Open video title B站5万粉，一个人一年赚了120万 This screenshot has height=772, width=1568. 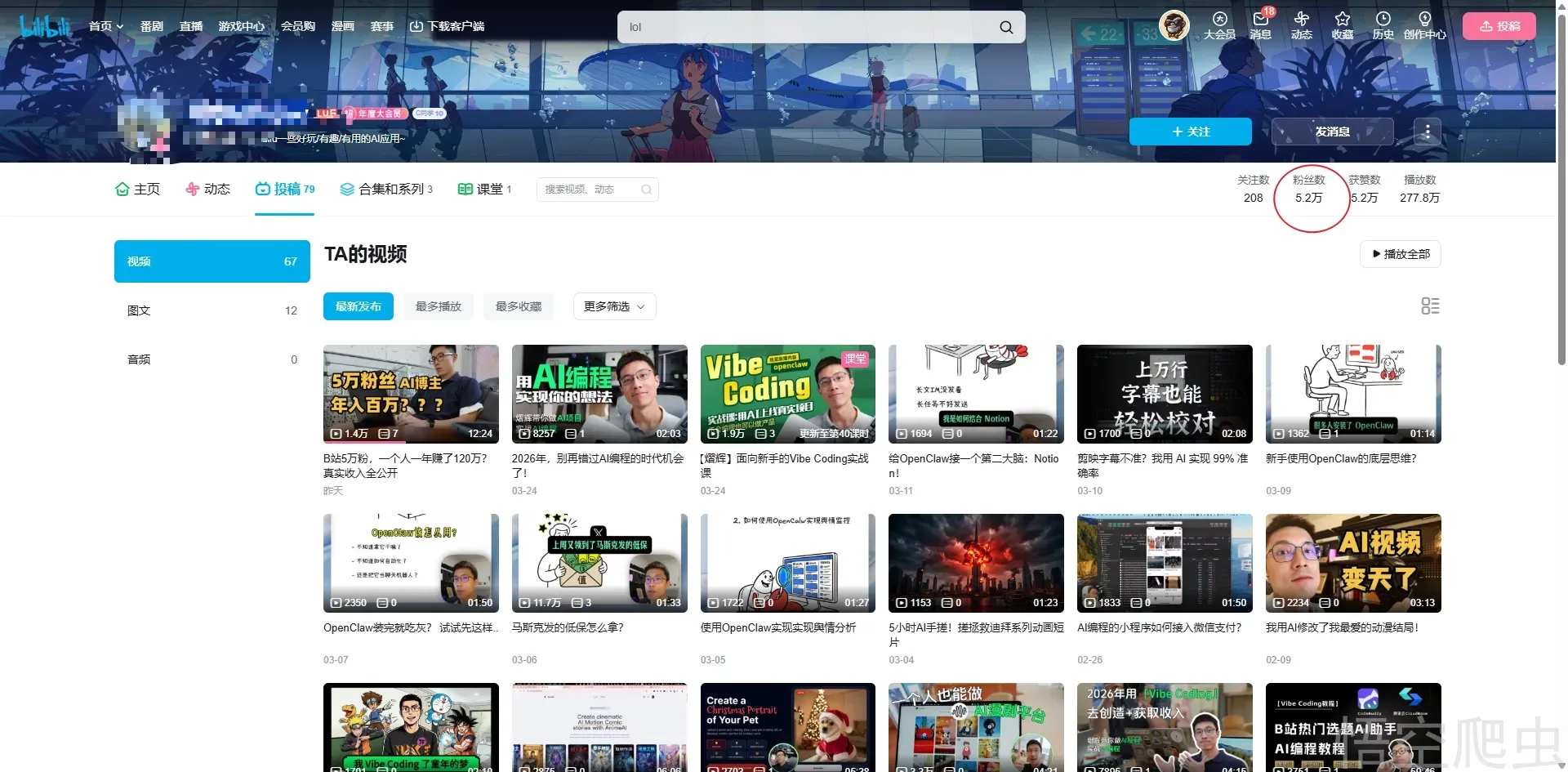(406, 466)
